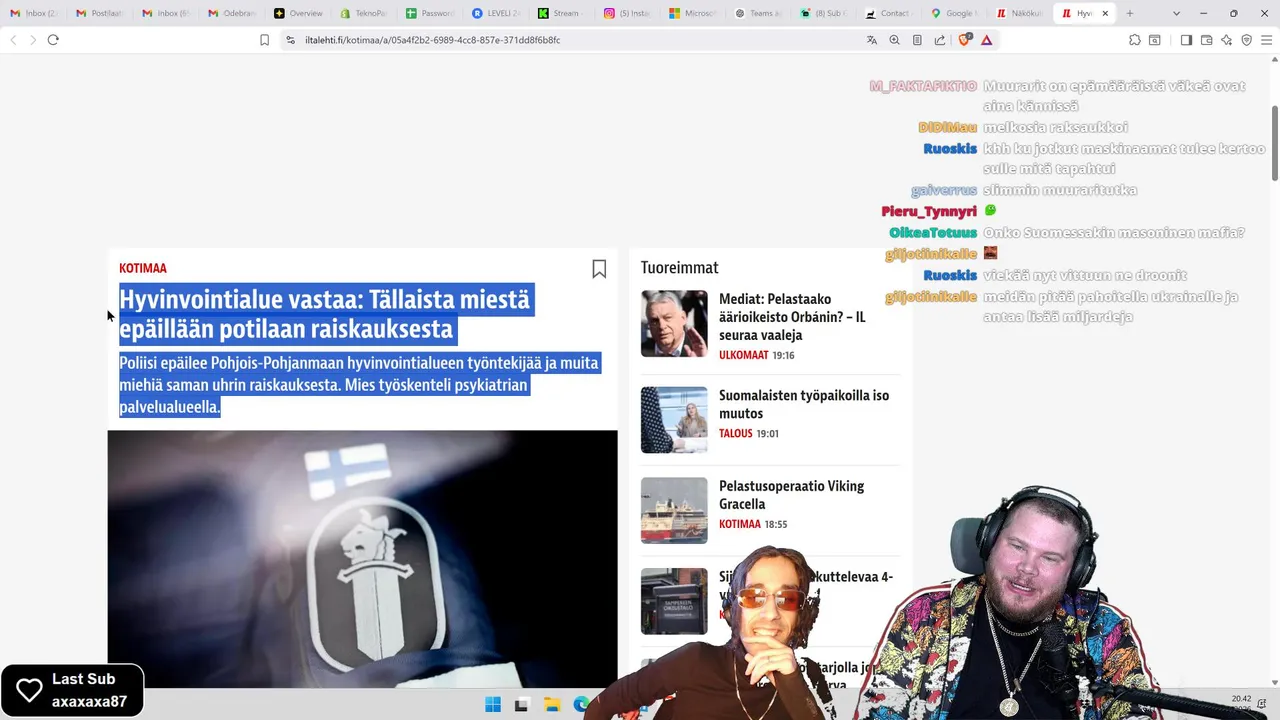Click the Tuoreimmat section heading
The height and width of the screenshot is (720, 1280).
680,268
